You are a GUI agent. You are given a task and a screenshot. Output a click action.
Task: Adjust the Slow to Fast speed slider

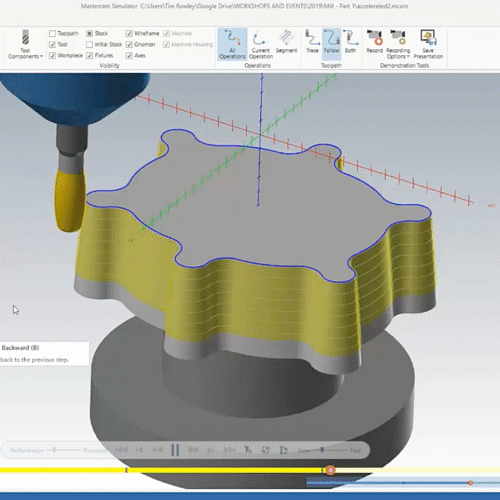(322, 450)
